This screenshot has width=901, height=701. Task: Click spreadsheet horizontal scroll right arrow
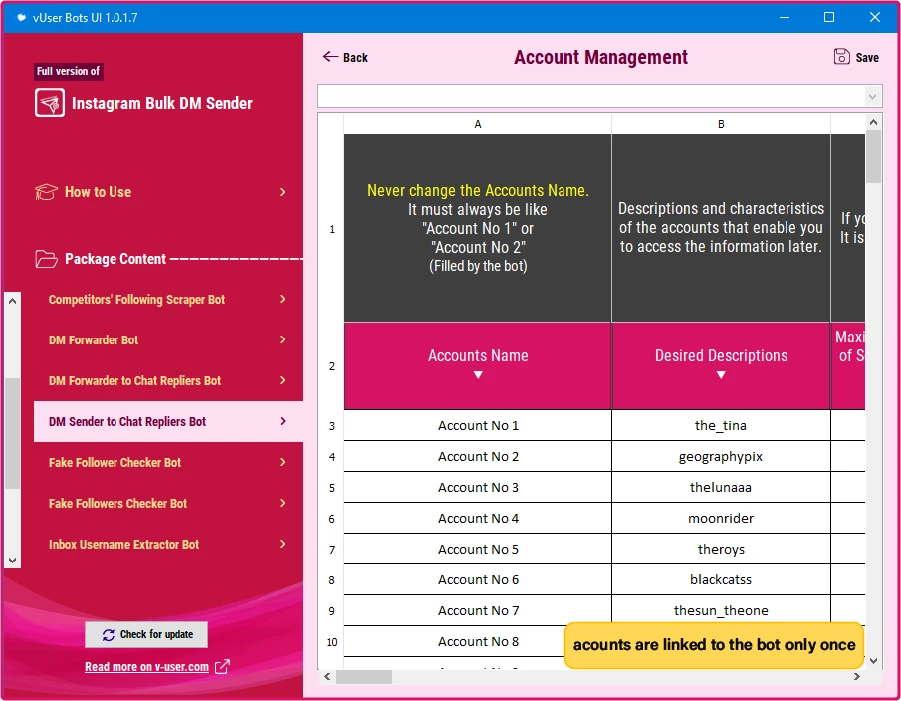[856, 676]
